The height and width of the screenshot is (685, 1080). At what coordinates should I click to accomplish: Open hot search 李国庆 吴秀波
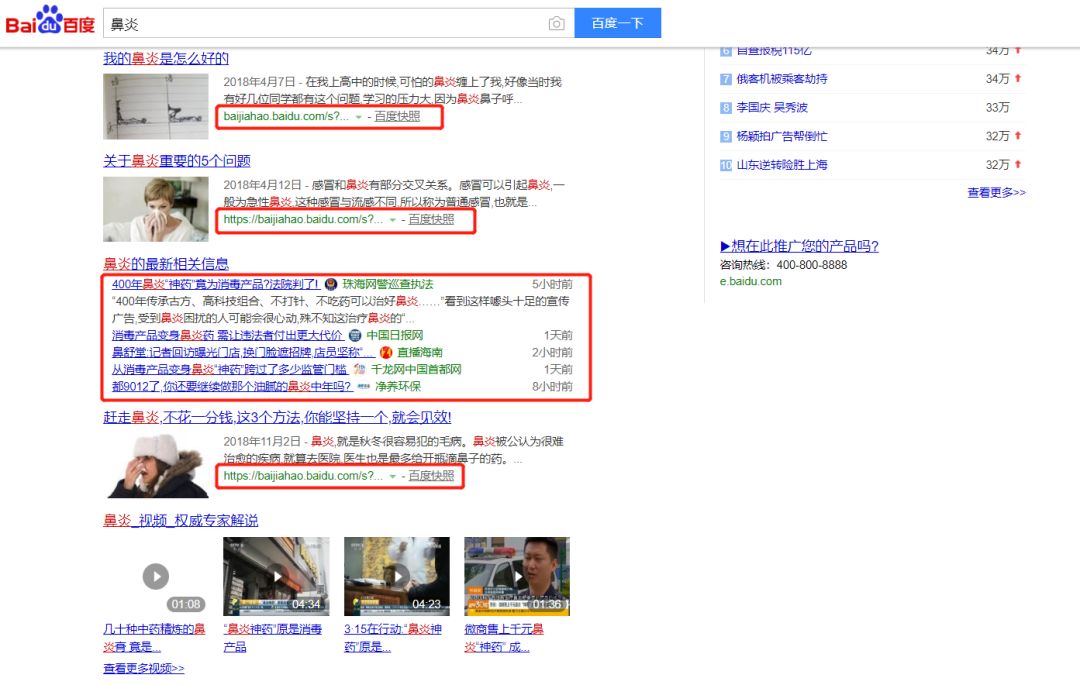pos(772,107)
